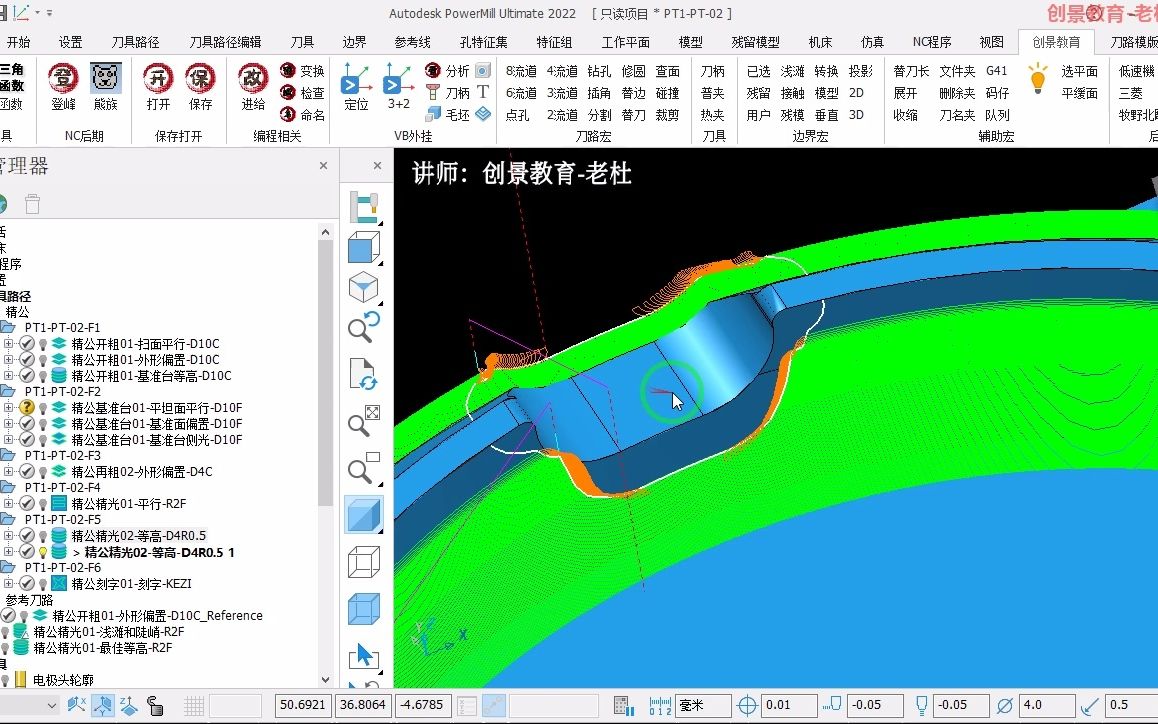This screenshot has height=724, width=1158.
Task: Toggle bulb of 精公刻字01-刻字-KEZI
Action: [x=43, y=584]
